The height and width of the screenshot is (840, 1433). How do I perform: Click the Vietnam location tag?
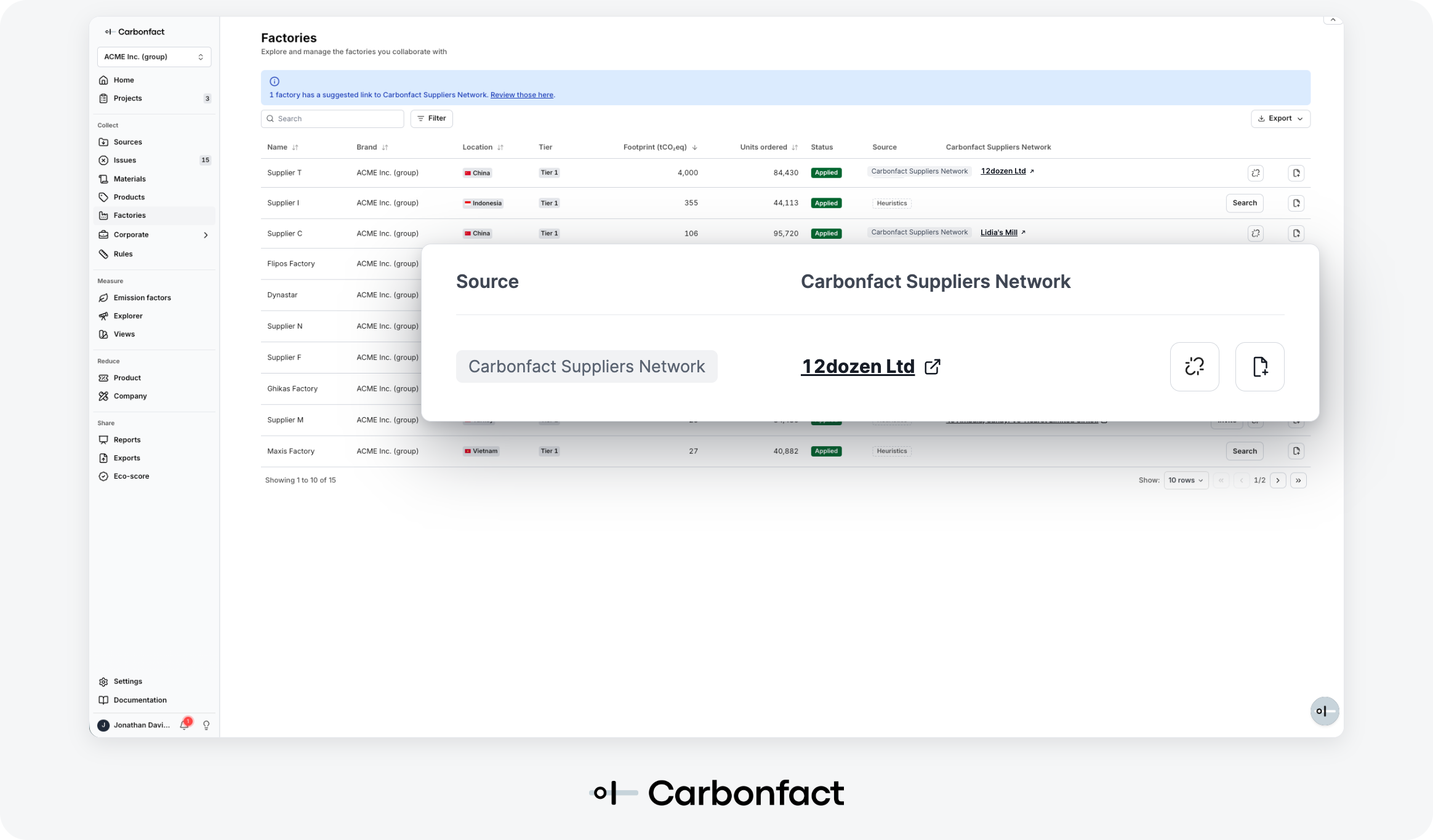pyautogui.click(x=481, y=452)
